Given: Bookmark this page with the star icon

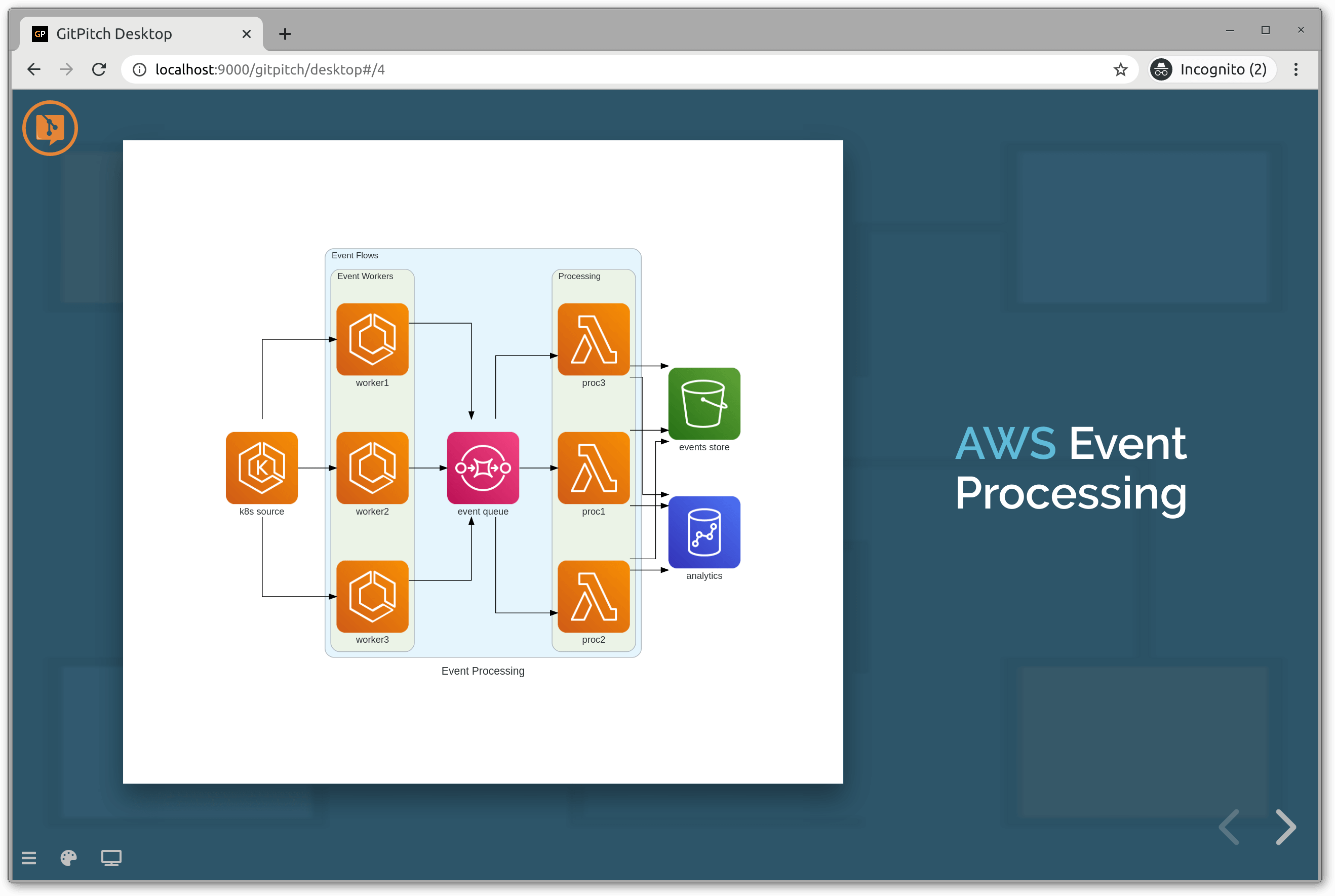Looking at the screenshot, I should [x=1121, y=69].
